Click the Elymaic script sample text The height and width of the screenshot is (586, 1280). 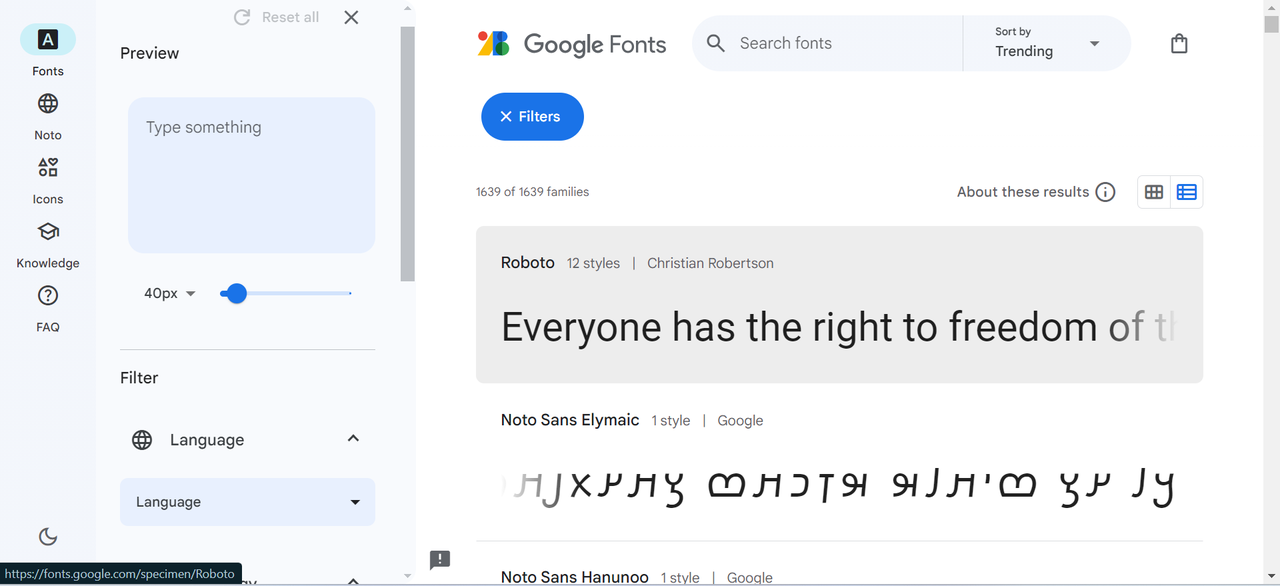(x=839, y=486)
